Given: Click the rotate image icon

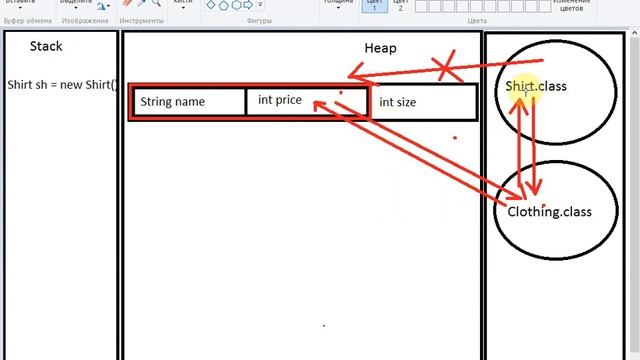Looking at the screenshot, I should 101,6.
